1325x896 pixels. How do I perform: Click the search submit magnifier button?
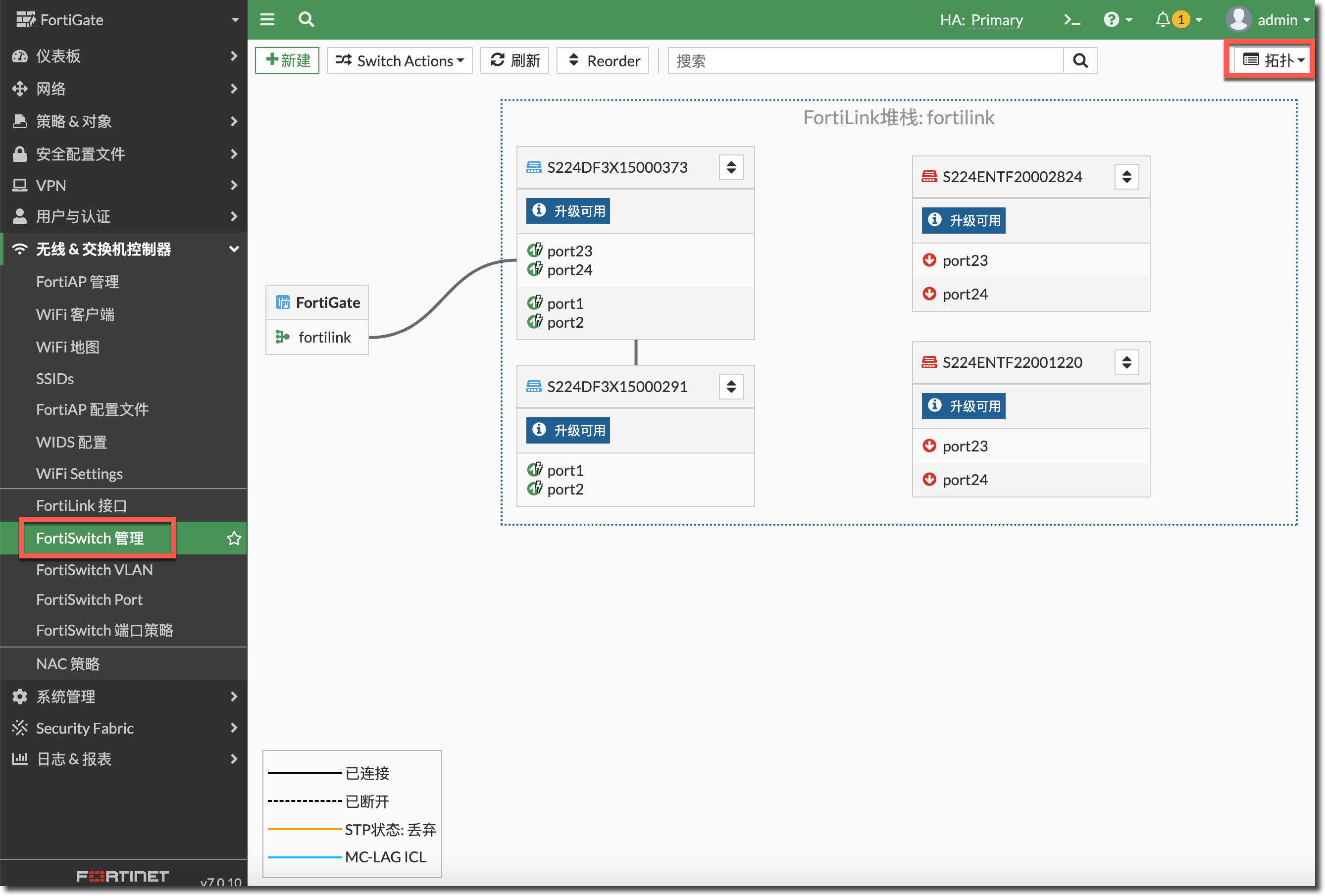1080,60
